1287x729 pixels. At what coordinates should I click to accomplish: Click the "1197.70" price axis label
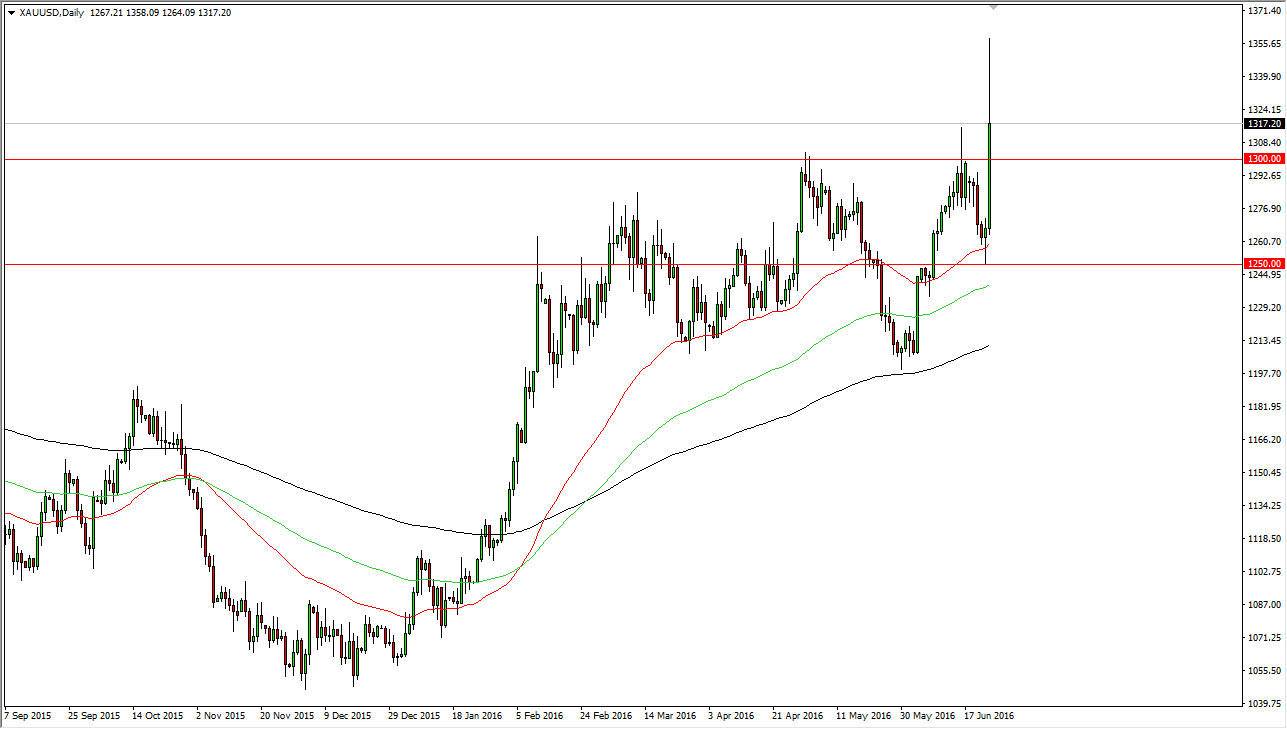[x=1264, y=374]
